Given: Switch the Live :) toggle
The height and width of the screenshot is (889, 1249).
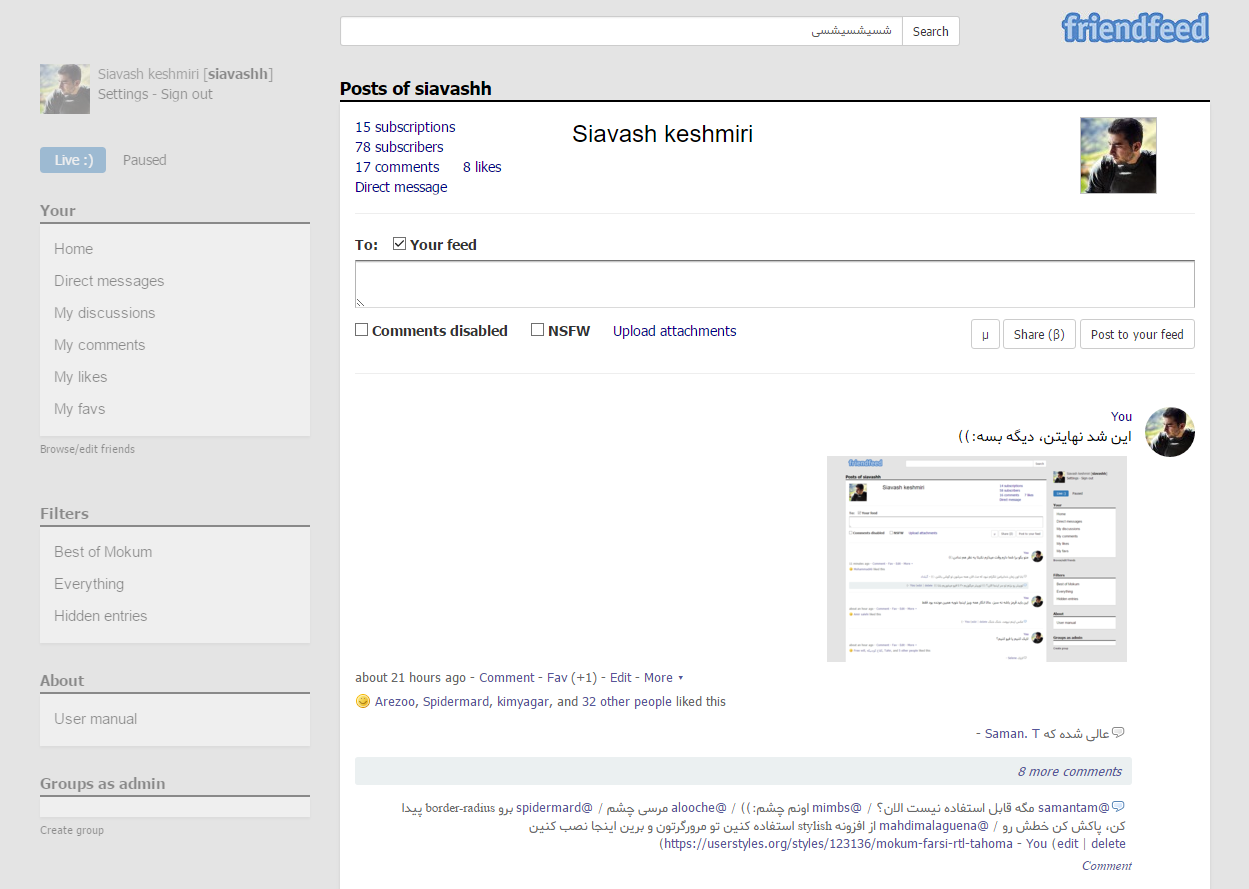Looking at the screenshot, I should tap(73, 160).
